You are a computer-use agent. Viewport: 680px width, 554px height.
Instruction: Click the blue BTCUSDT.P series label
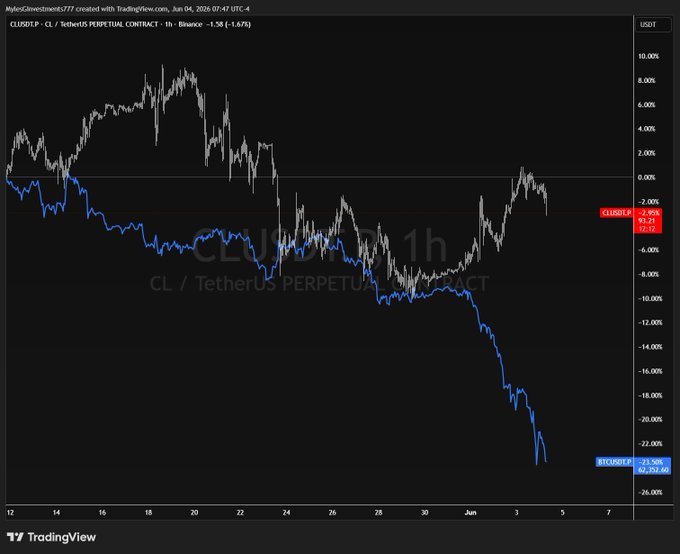(615, 462)
